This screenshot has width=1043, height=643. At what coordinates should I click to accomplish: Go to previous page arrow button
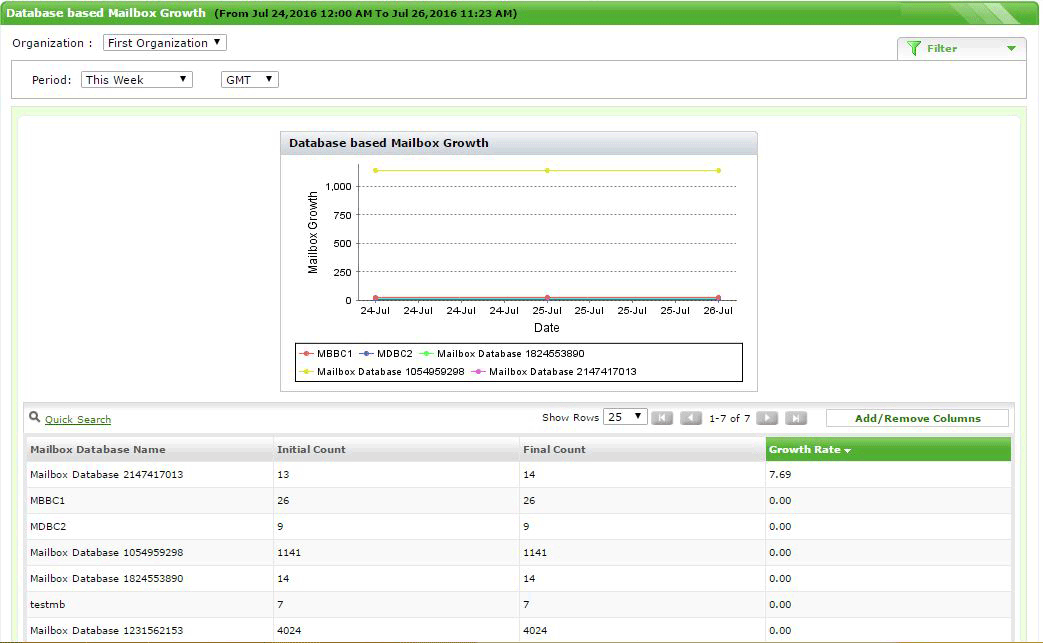click(x=690, y=418)
